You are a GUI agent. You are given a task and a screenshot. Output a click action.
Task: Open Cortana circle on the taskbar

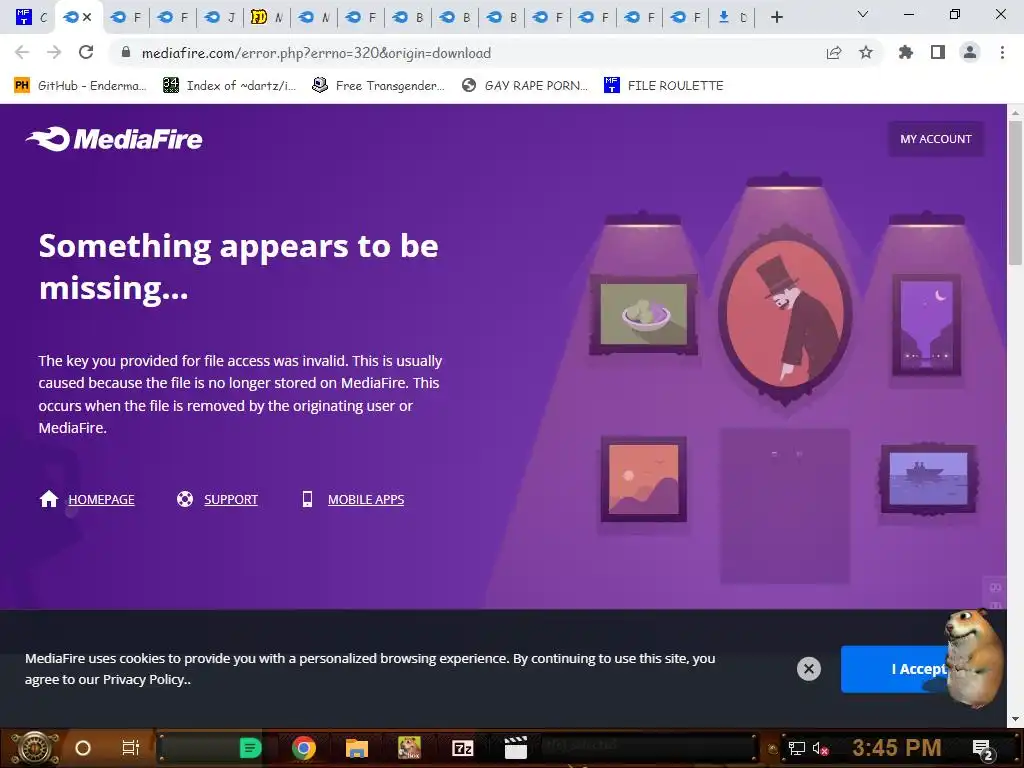(x=83, y=748)
